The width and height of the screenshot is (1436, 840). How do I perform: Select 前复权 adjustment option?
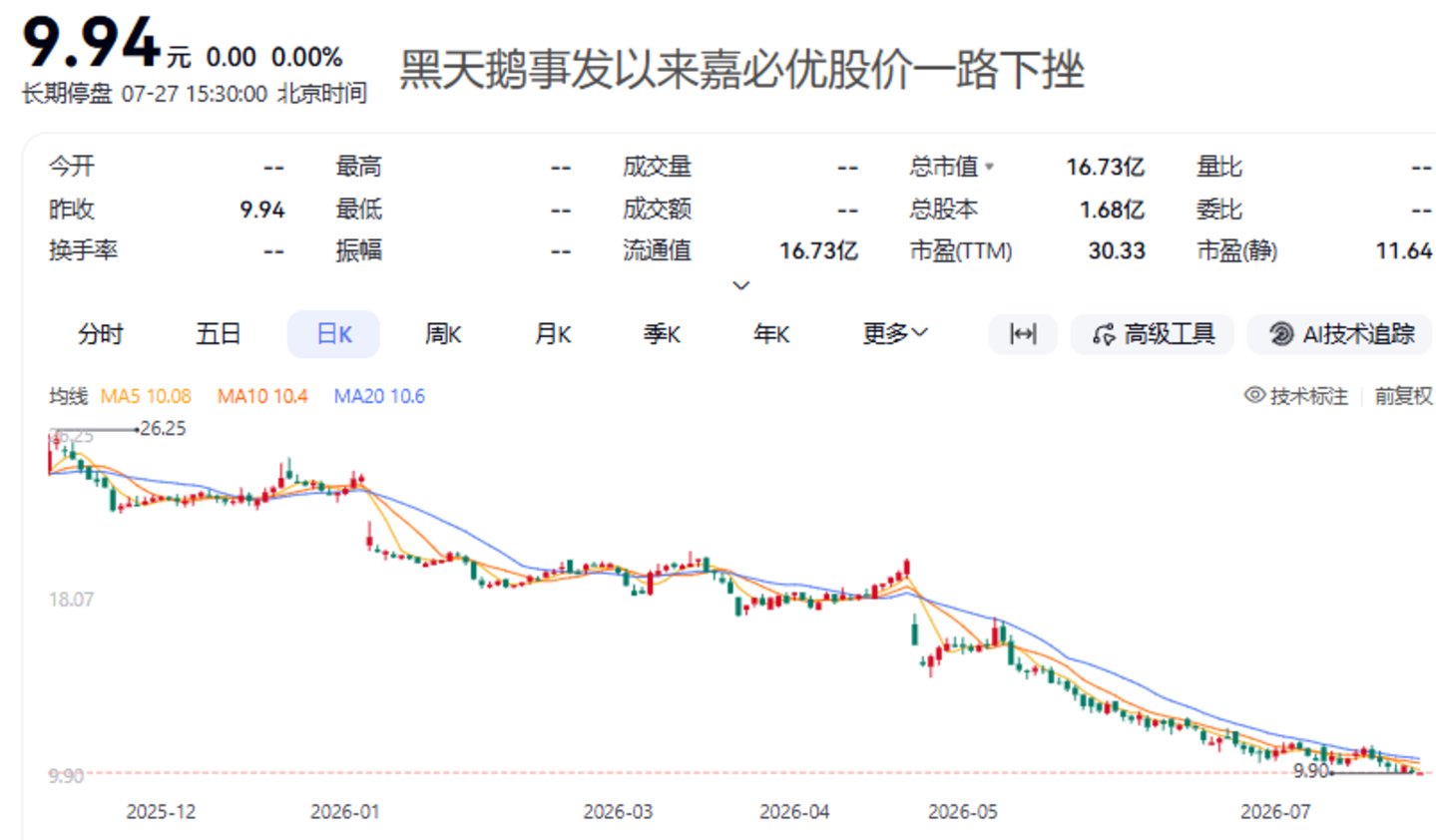pos(1403,396)
